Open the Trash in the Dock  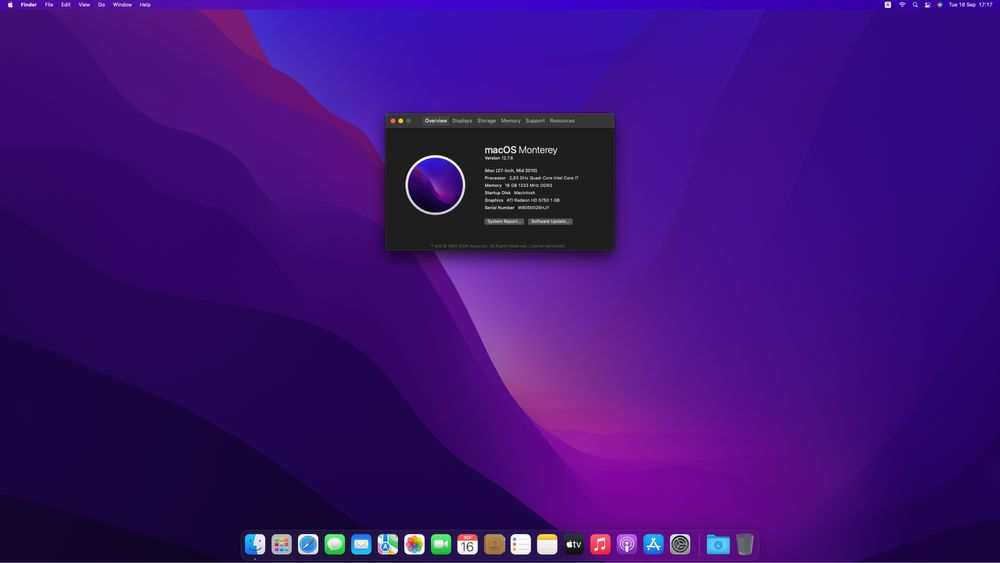click(x=744, y=544)
